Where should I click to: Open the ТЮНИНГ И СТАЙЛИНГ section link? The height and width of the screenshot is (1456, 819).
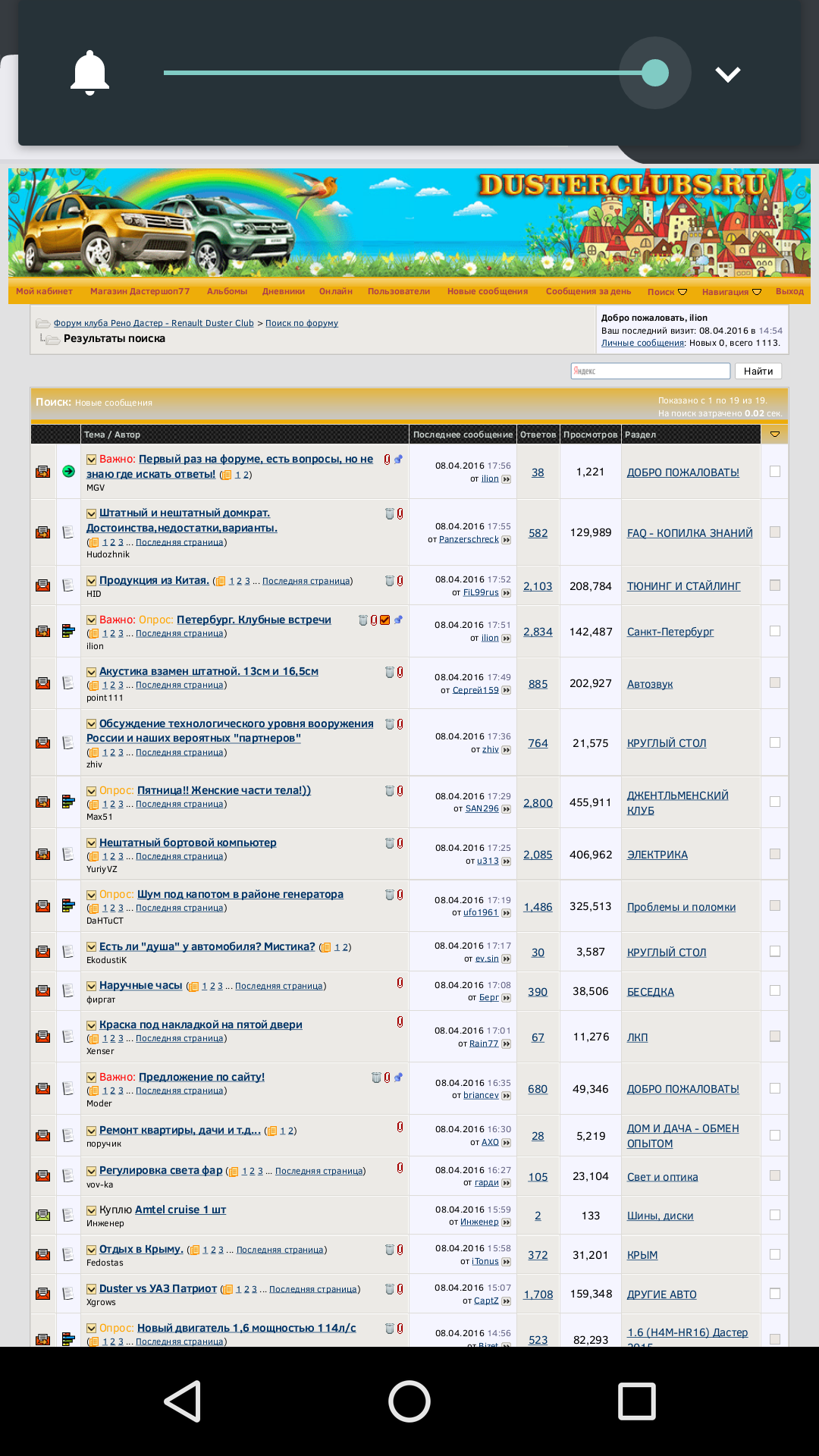(x=684, y=586)
